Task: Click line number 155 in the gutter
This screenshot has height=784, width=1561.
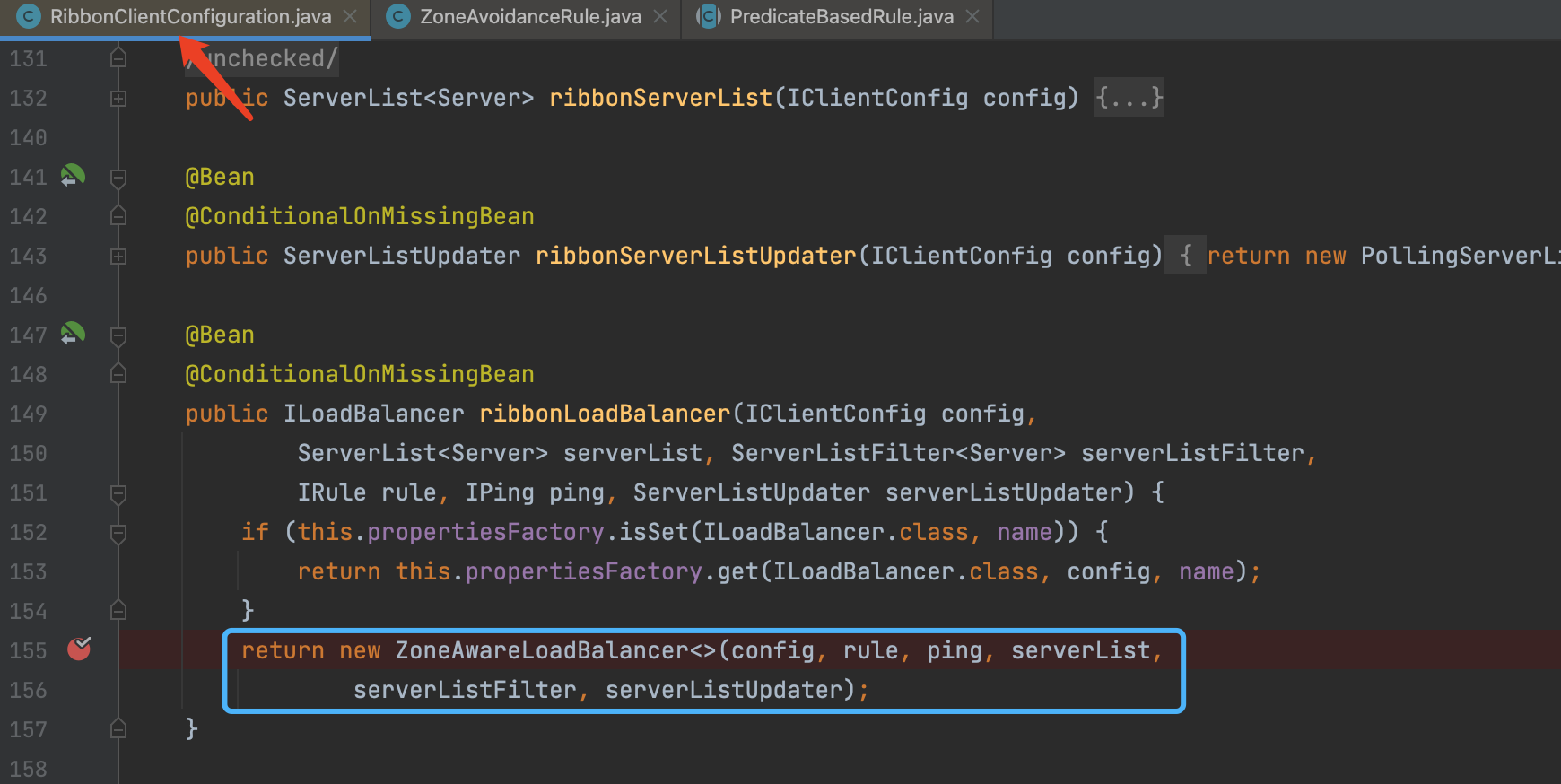Action: [28, 650]
